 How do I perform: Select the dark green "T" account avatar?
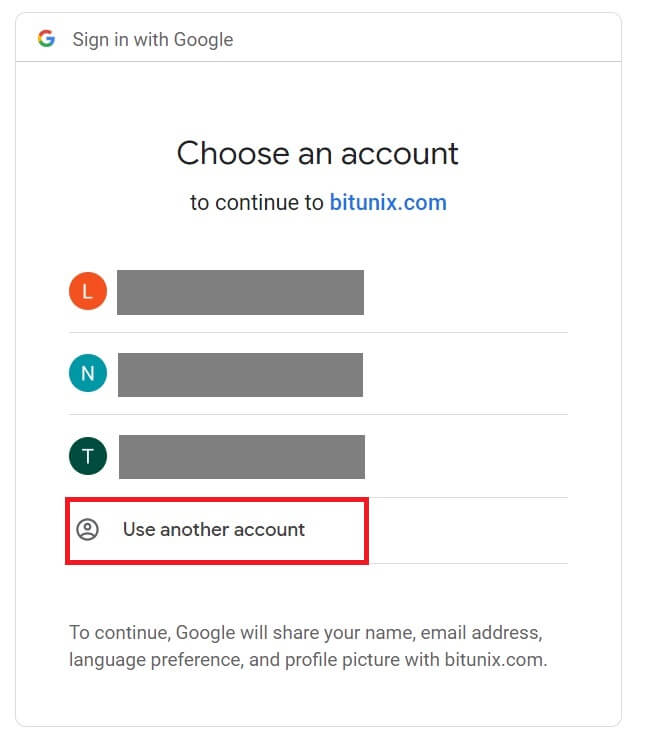[x=88, y=457]
